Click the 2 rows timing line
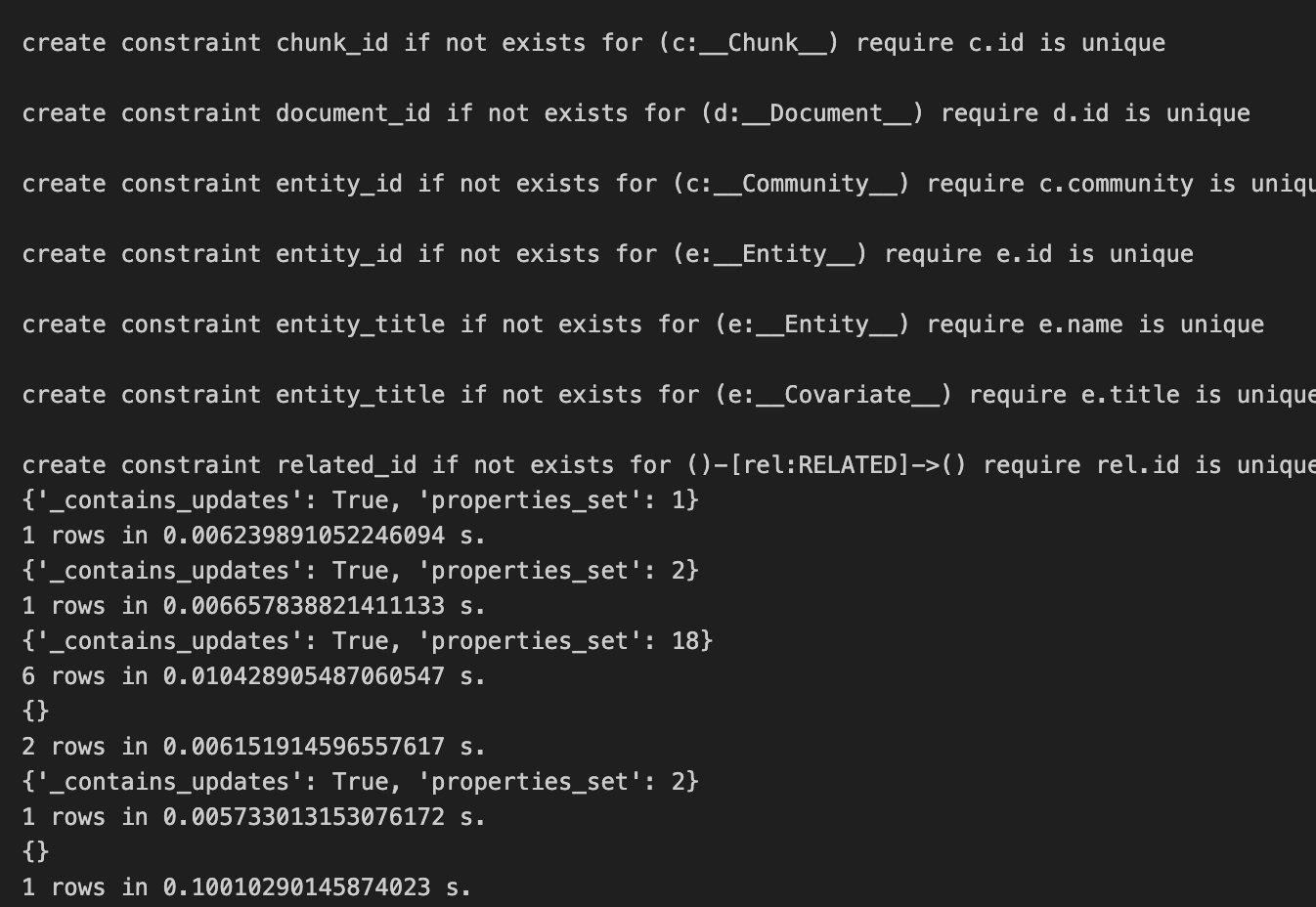The width and height of the screenshot is (1316, 907). click(253, 747)
